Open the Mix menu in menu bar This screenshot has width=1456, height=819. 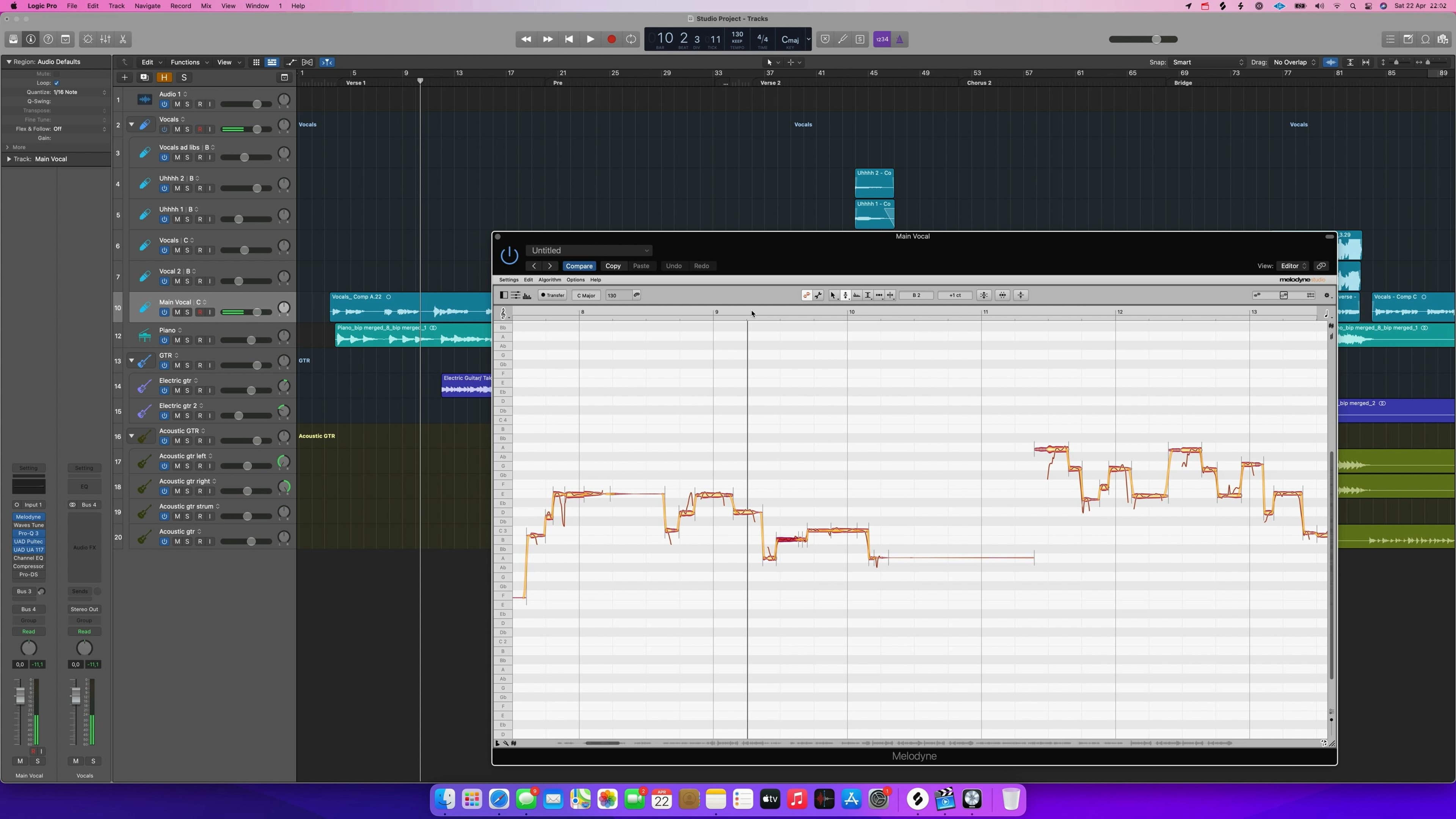pos(206,6)
